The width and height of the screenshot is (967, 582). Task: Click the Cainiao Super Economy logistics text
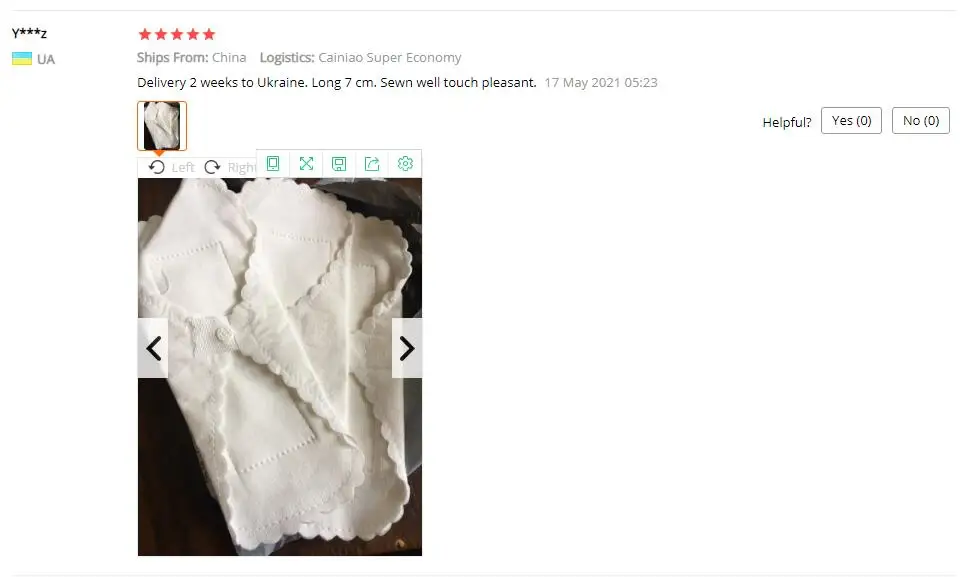[390, 57]
